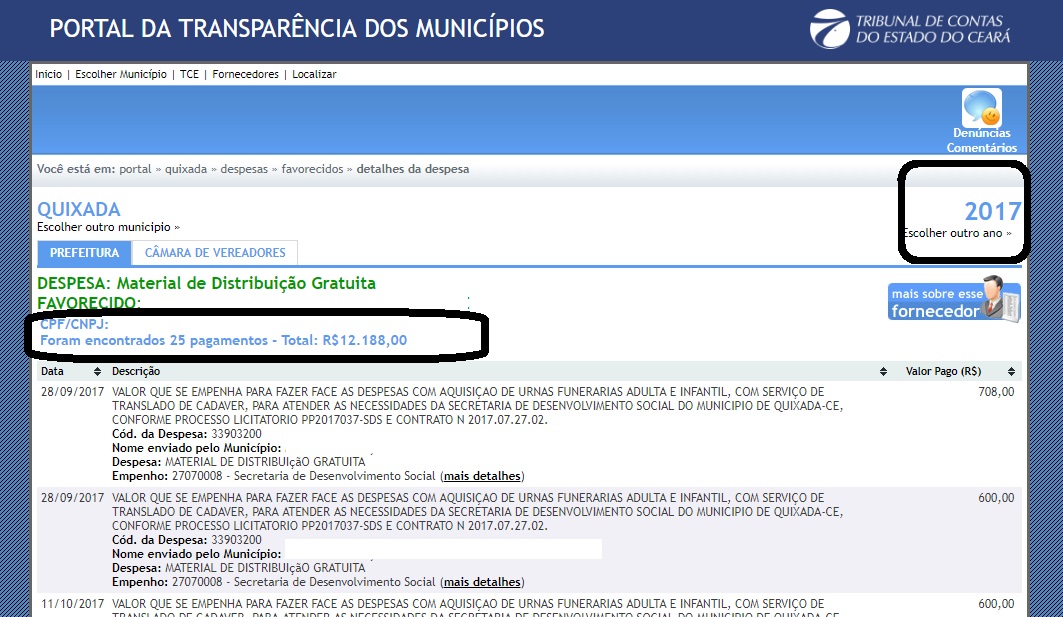Screen dimensions: 1063x617
Task: Switch to the PREFEITURA tab
Action: (x=84, y=253)
